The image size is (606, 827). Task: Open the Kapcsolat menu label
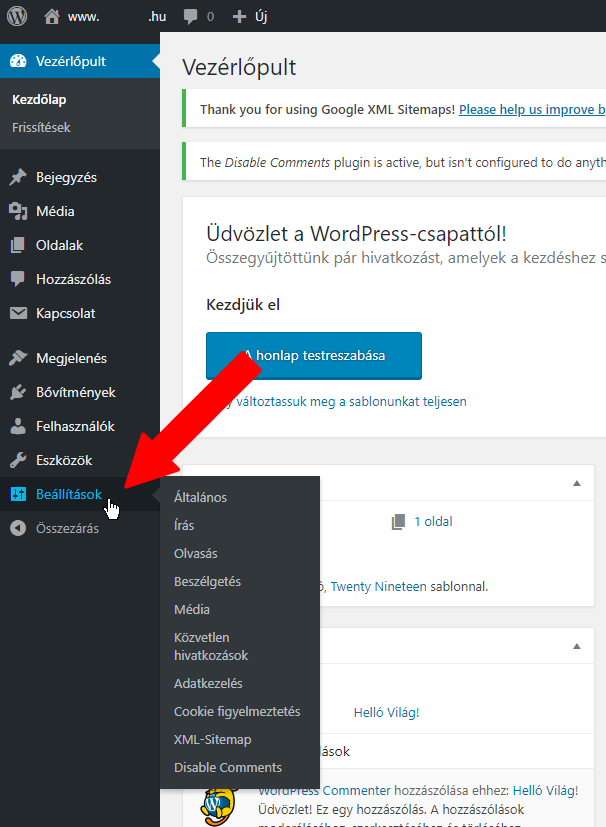[x=65, y=314]
